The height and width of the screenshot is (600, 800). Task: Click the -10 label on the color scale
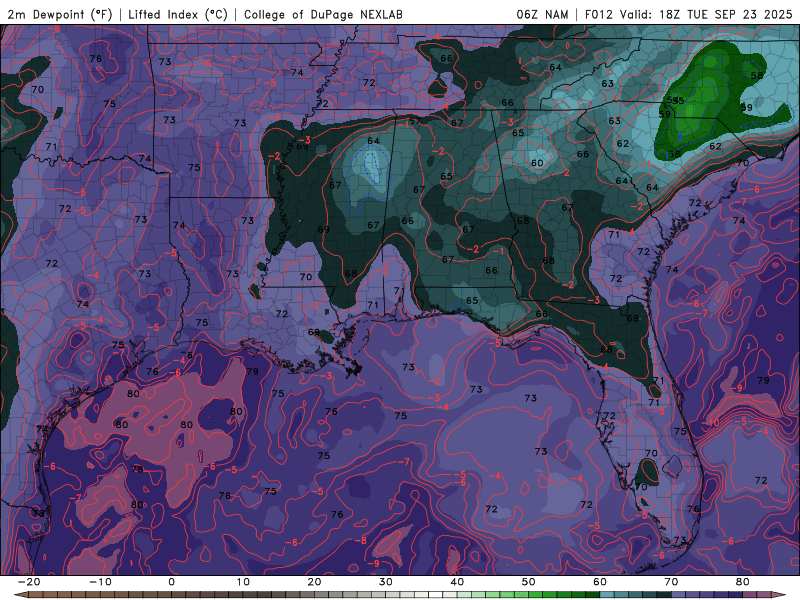click(100, 582)
